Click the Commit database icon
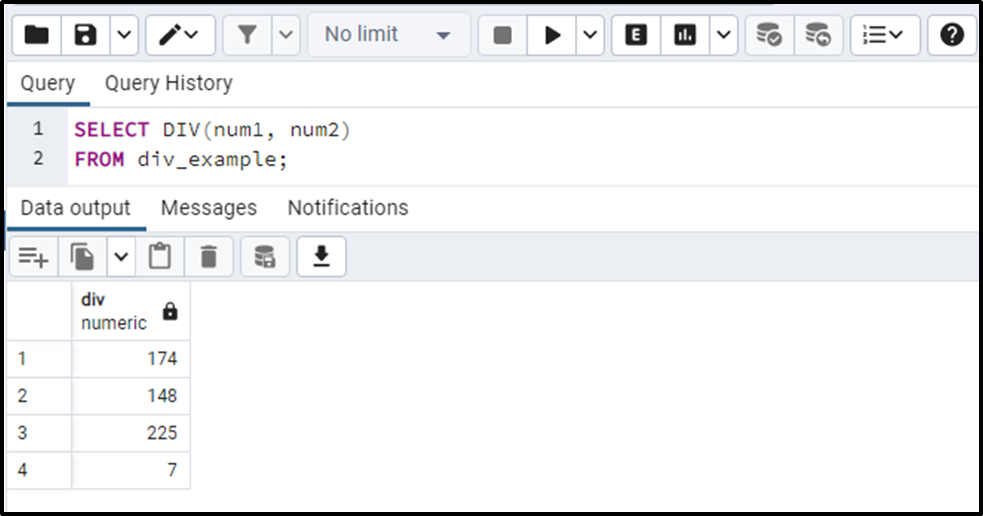 click(769, 35)
